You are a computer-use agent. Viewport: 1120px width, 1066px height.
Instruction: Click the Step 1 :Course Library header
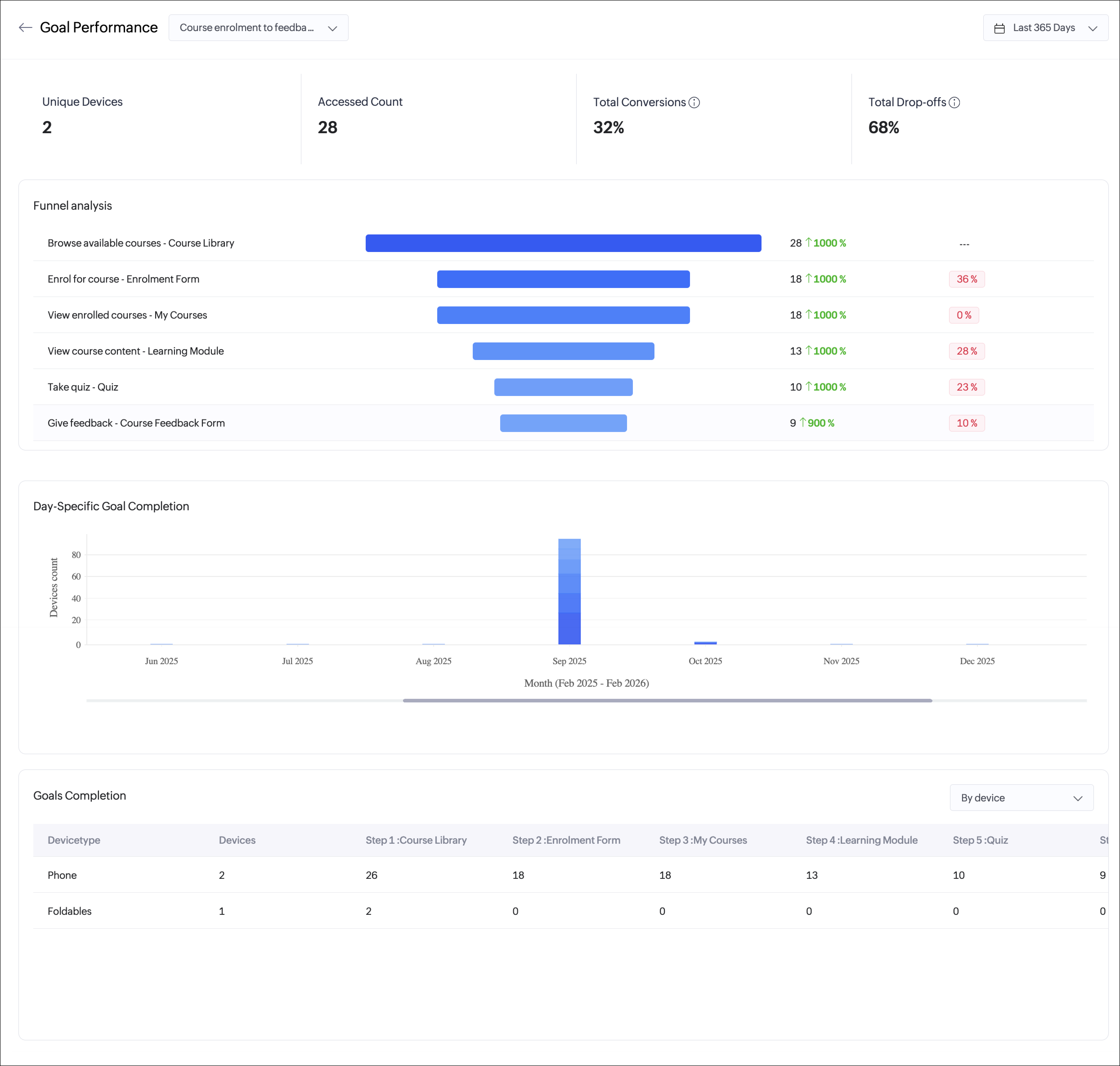[x=416, y=840]
